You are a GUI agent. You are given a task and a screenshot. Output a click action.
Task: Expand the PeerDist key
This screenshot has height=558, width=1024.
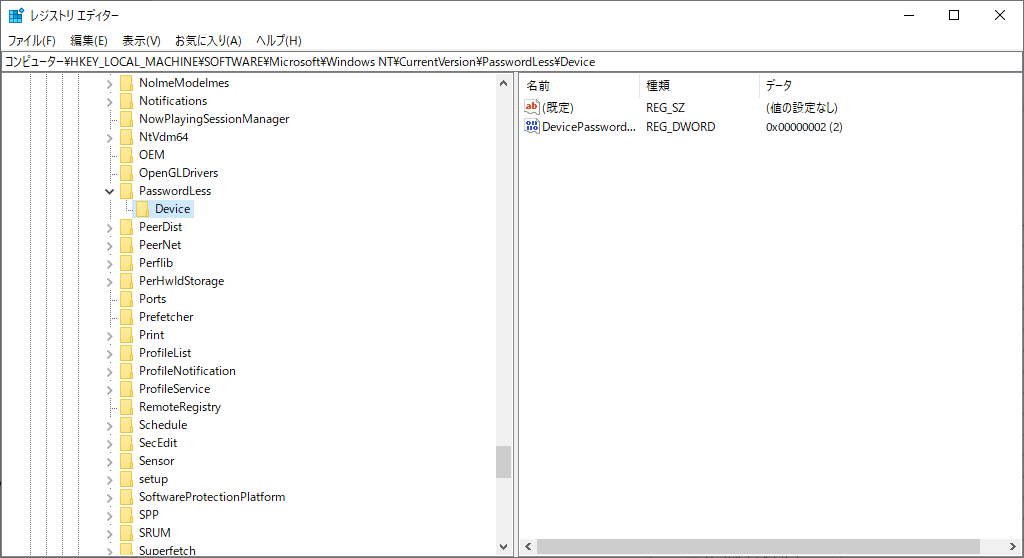(x=110, y=227)
